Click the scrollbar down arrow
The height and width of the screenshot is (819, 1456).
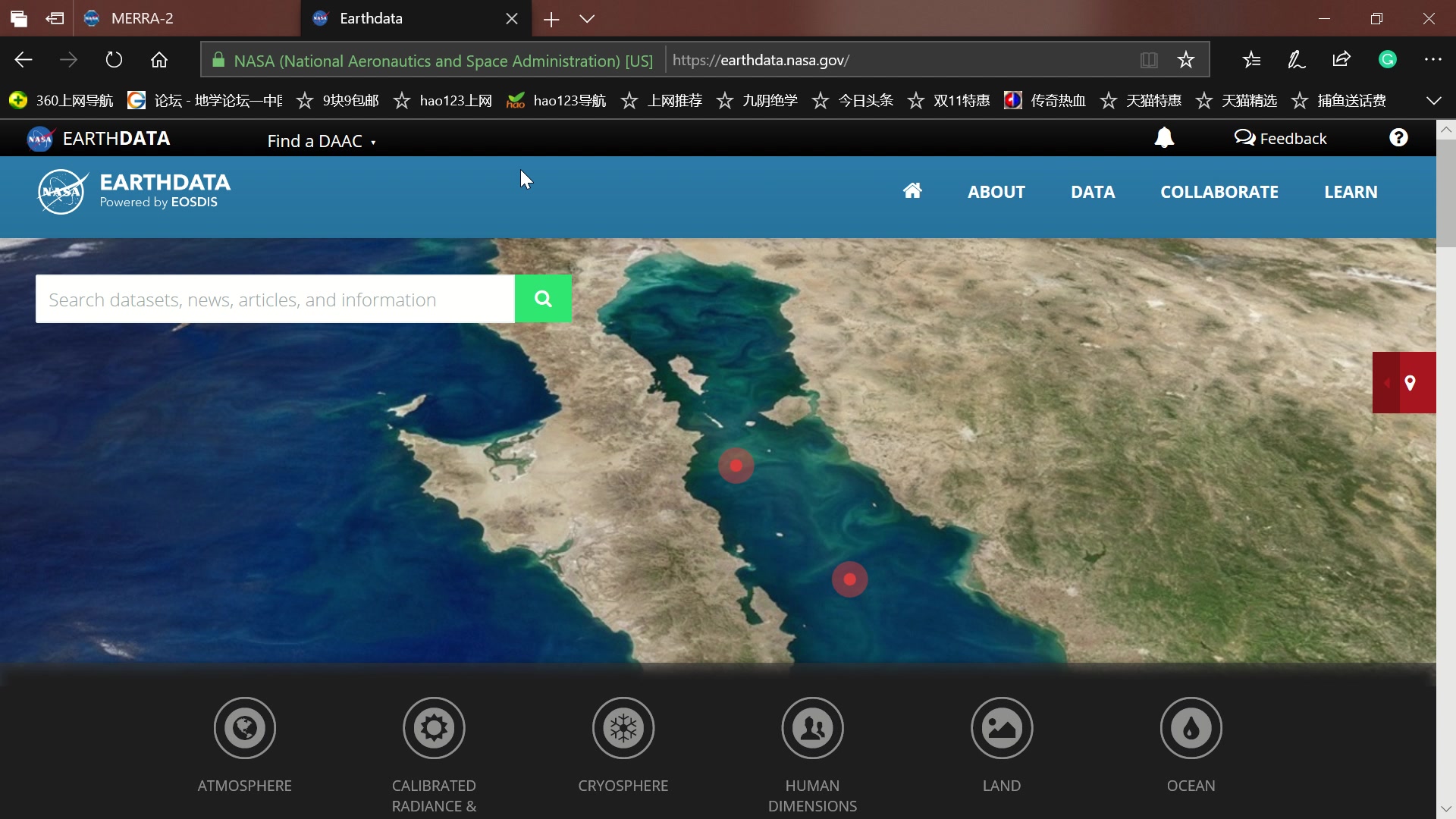coord(1446,808)
